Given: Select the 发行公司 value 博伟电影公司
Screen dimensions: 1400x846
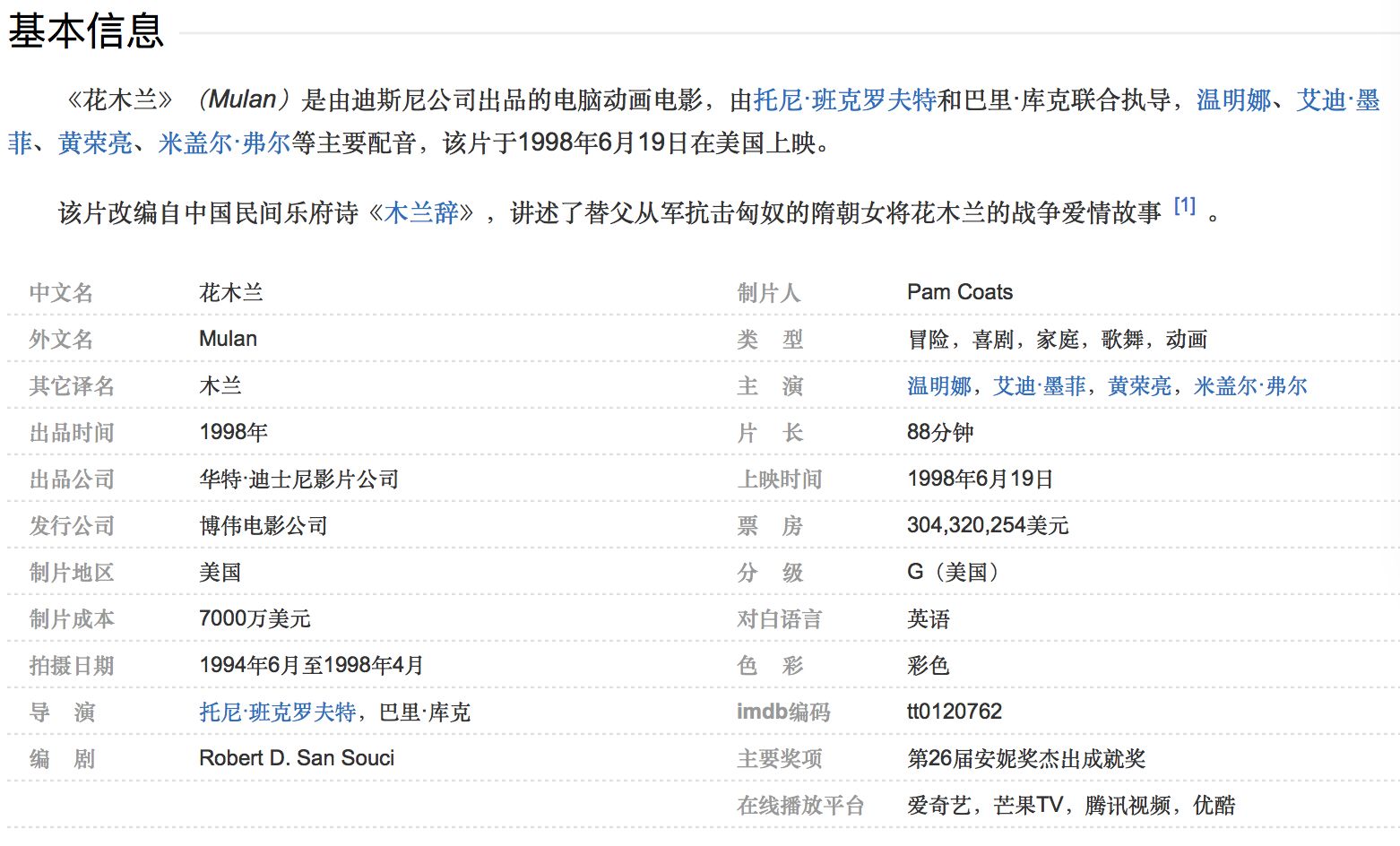Looking at the screenshot, I should pos(264,526).
